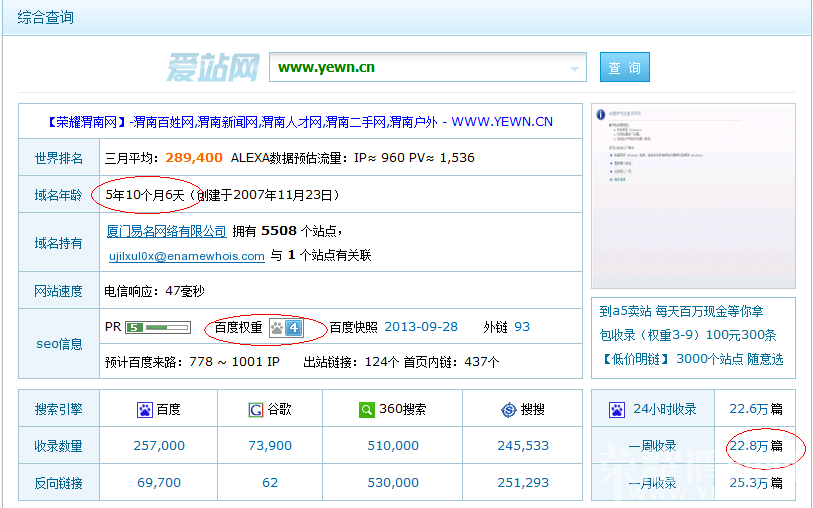Click 搜搜 indexed count 245,533
Image resolution: width=813 pixels, height=508 pixels.
[x=523, y=445]
